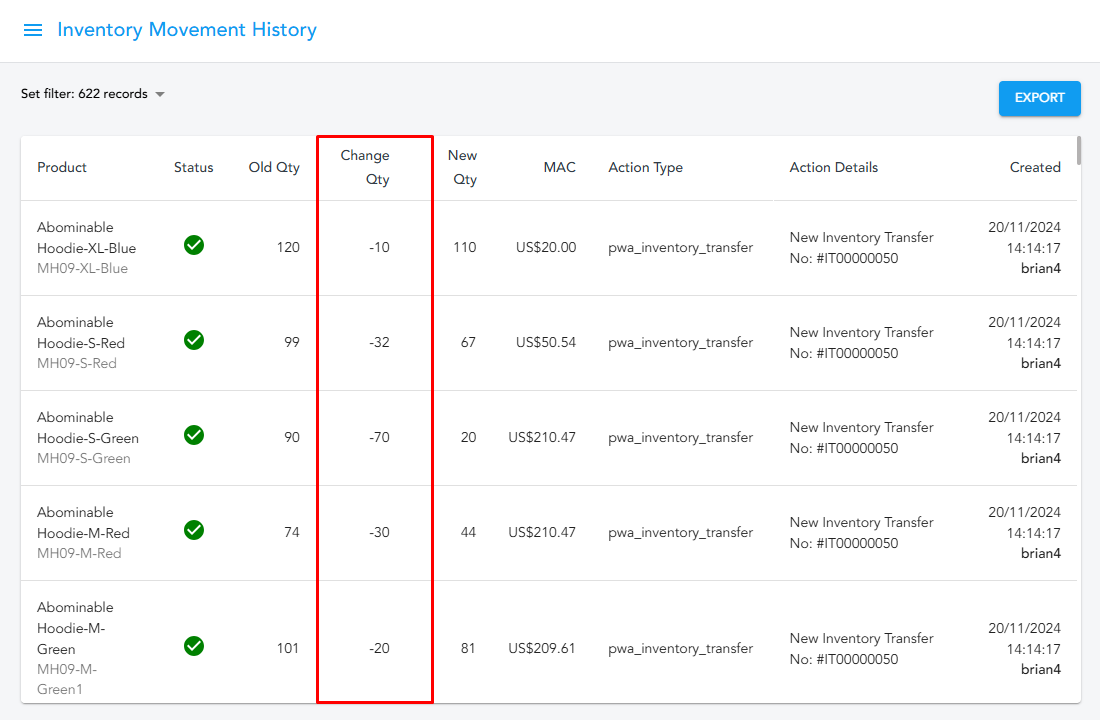Image resolution: width=1100 pixels, height=720 pixels.
Task: Click status checkmark for Abominable Hoodie-XL-Blue
Action: [x=194, y=245]
